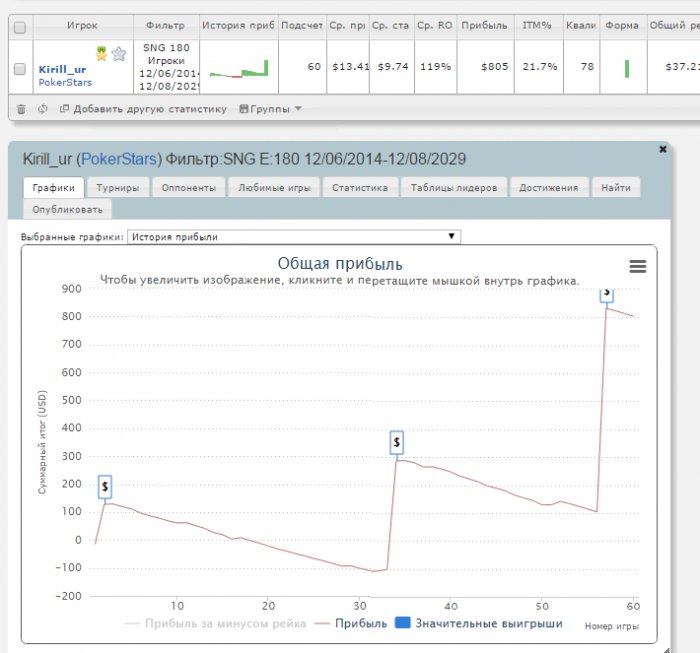The height and width of the screenshot is (653, 700).
Task: Click 'Добавить другую статистику'
Action: tap(143, 109)
